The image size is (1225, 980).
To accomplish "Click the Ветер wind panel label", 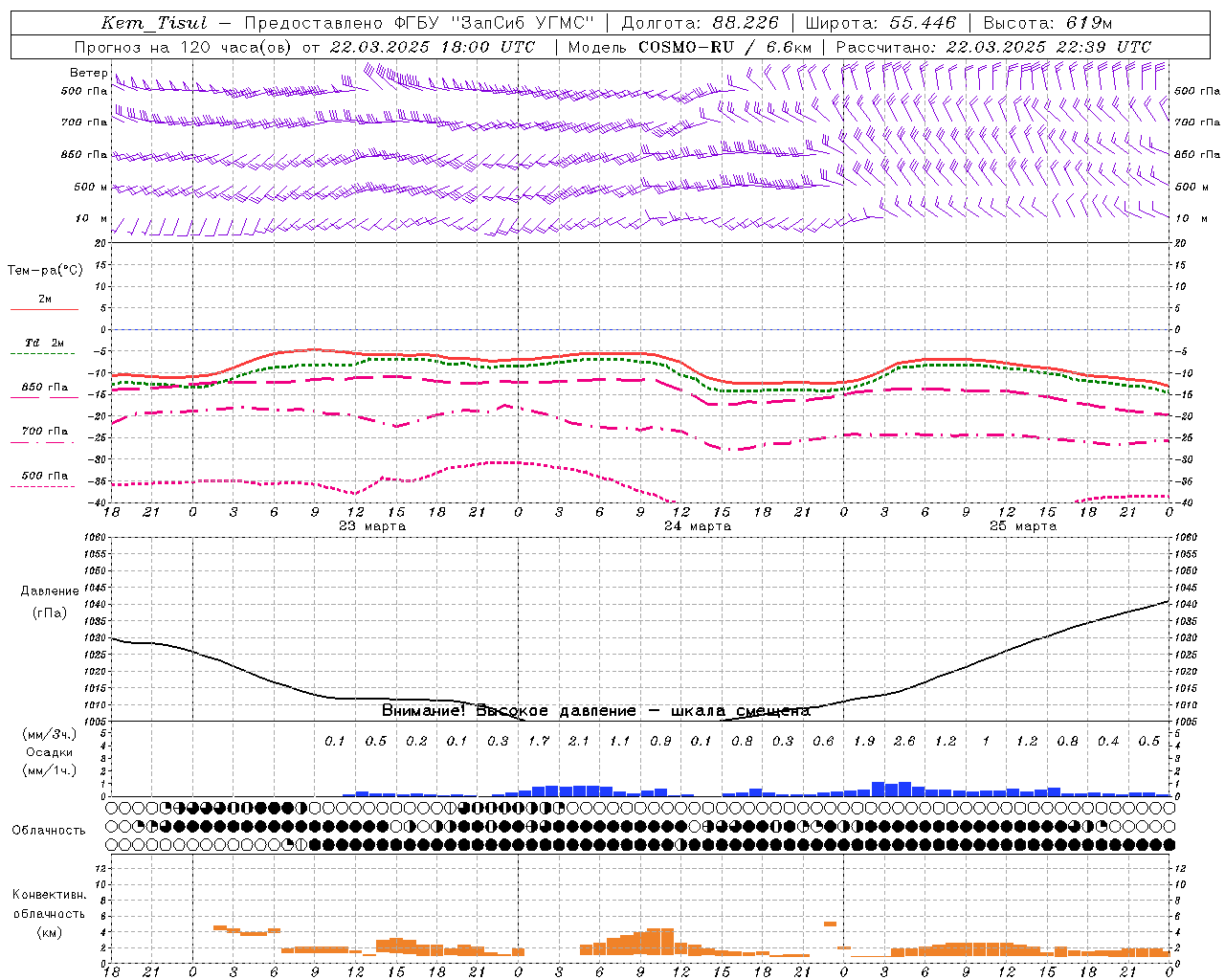I will [88, 73].
